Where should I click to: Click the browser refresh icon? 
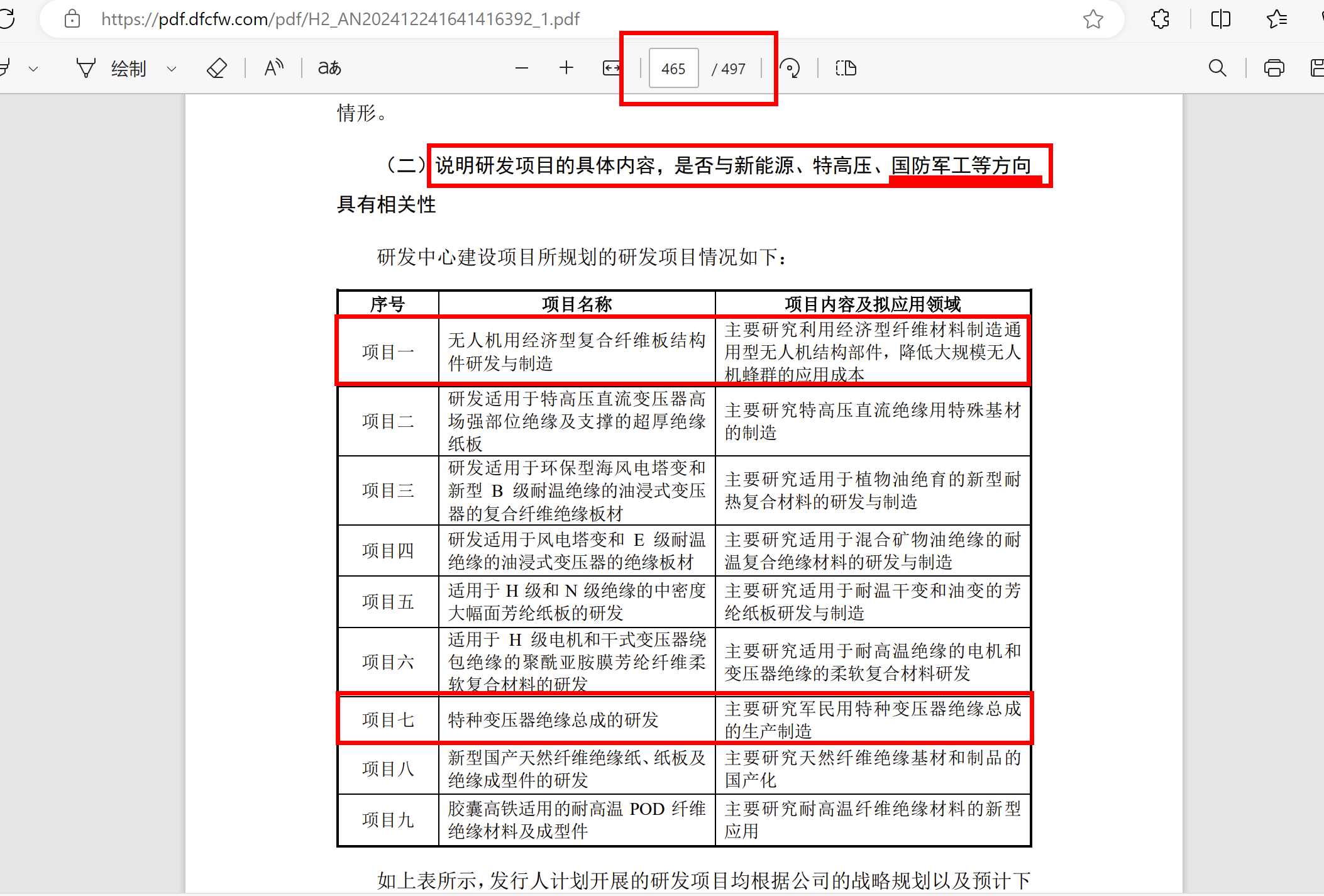point(6,19)
